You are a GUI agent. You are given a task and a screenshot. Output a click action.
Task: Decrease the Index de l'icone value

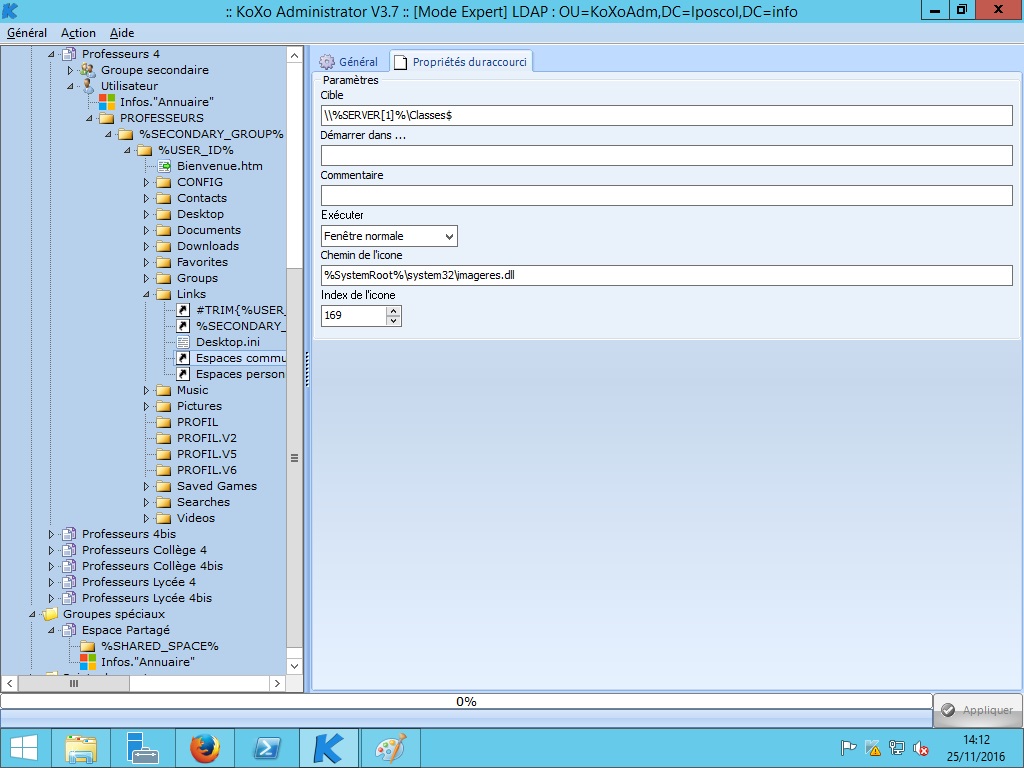(x=393, y=320)
